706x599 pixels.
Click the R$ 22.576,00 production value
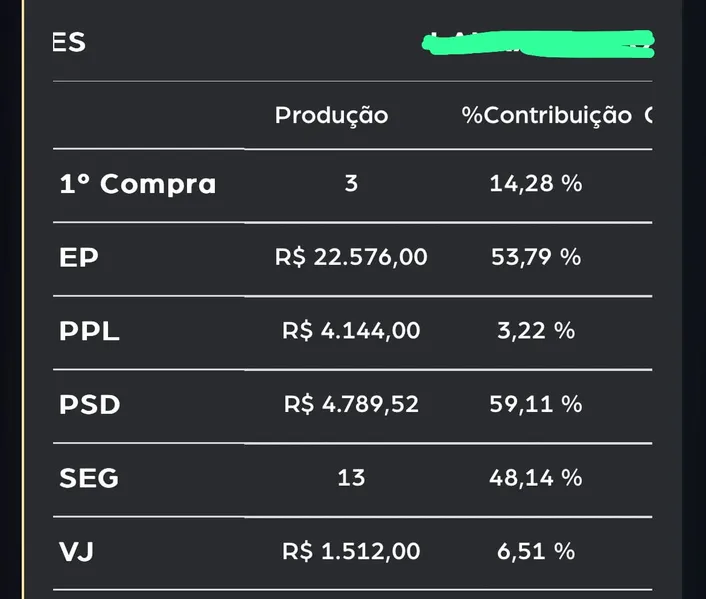click(351, 257)
